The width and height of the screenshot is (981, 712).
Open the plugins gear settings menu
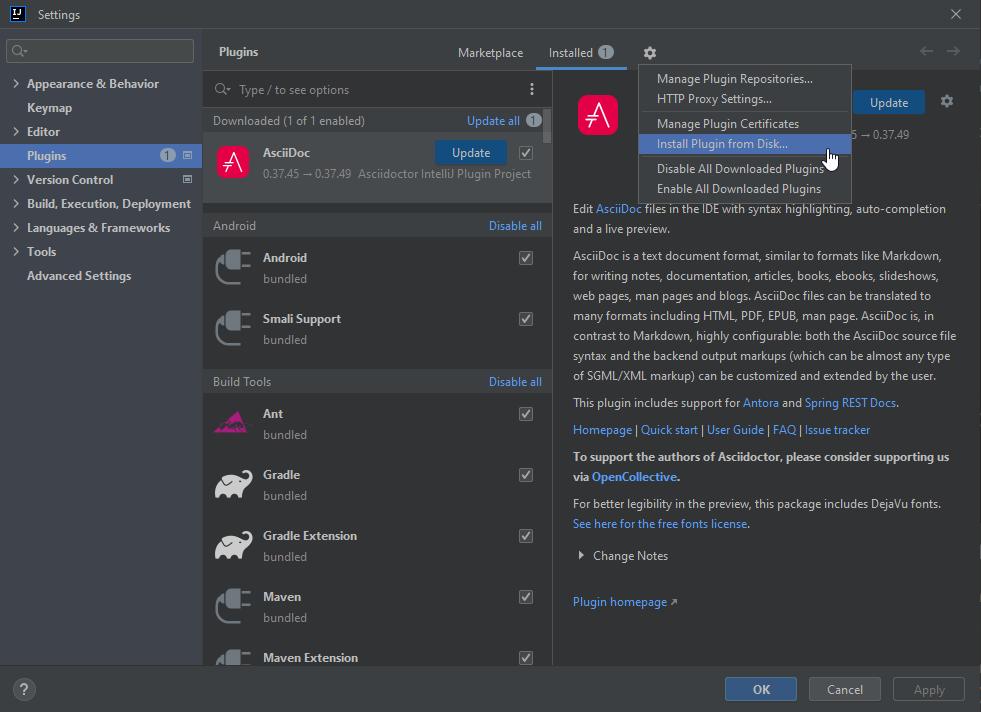click(649, 52)
